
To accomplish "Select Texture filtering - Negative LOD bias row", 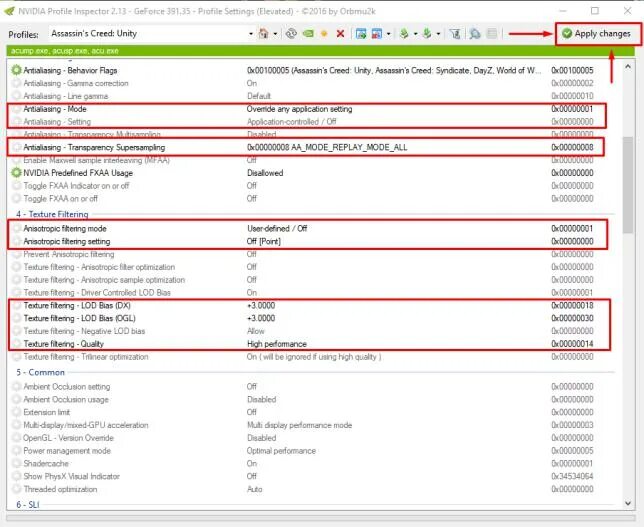I will (x=310, y=331).
